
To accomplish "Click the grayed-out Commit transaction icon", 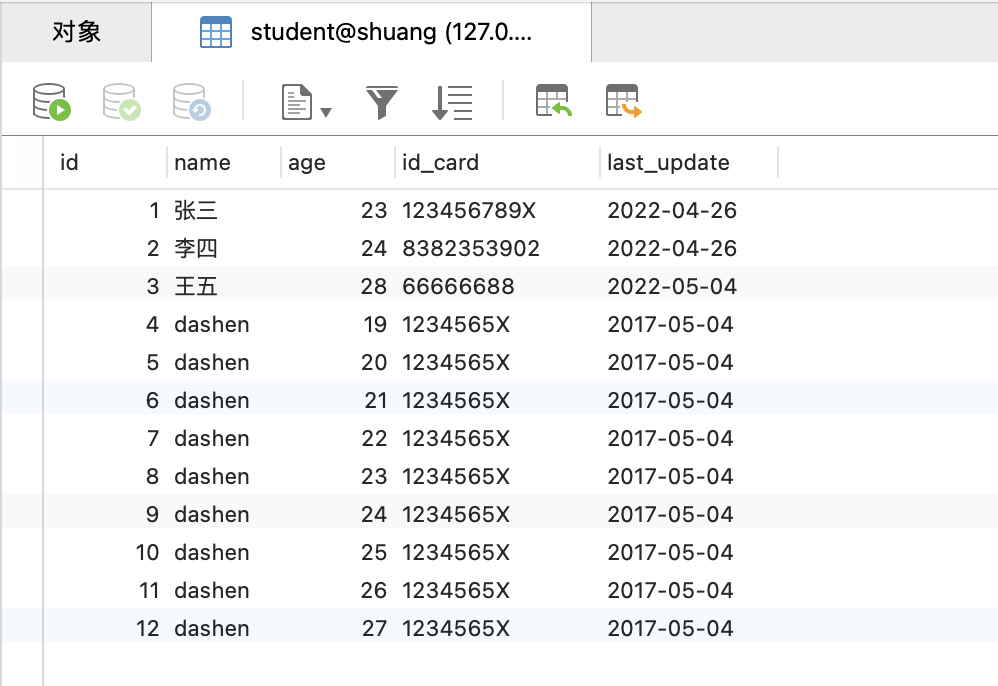I will [x=121, y=102].
